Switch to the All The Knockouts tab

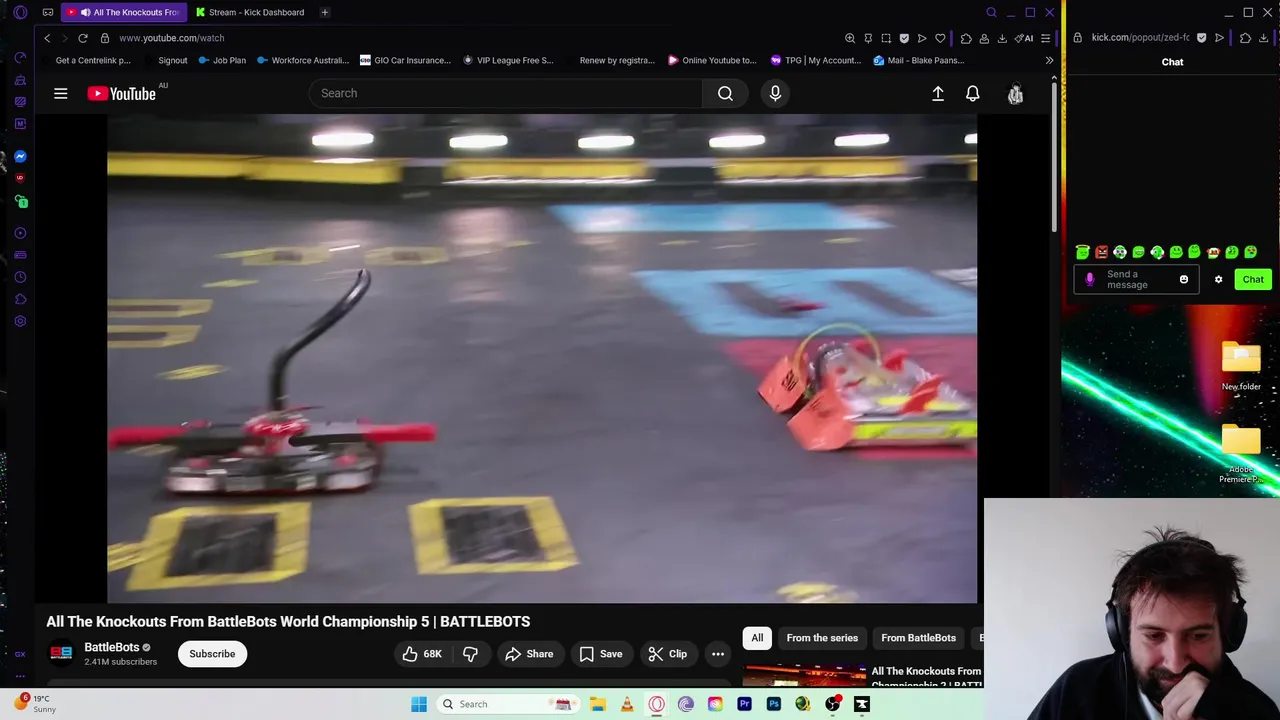coord(123,12)
